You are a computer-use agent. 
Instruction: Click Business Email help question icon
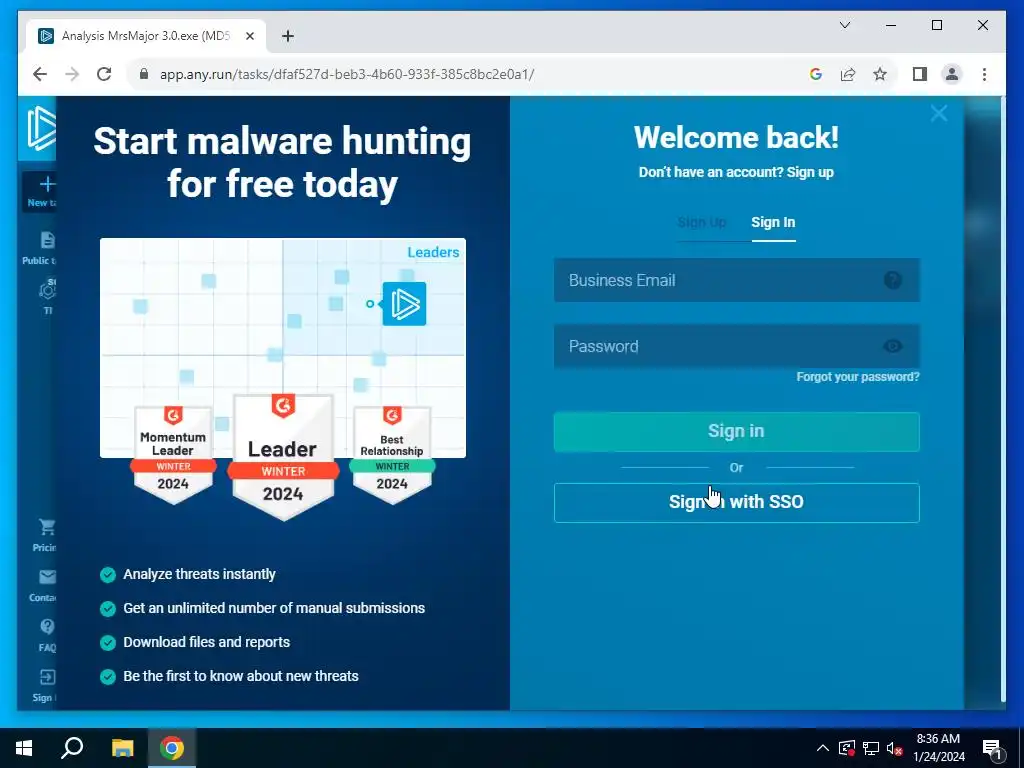click(x=893, y=280)
